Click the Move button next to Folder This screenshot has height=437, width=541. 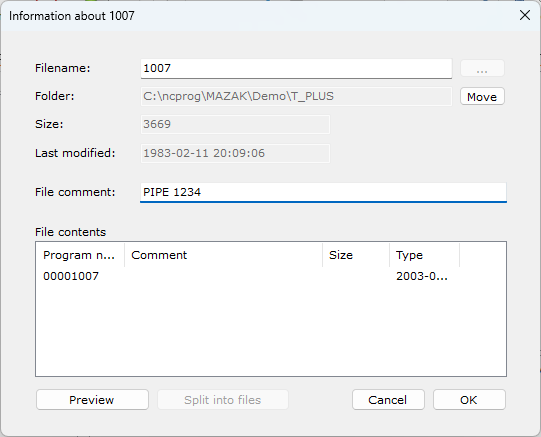pyautogui.click(x=482, y=97)
